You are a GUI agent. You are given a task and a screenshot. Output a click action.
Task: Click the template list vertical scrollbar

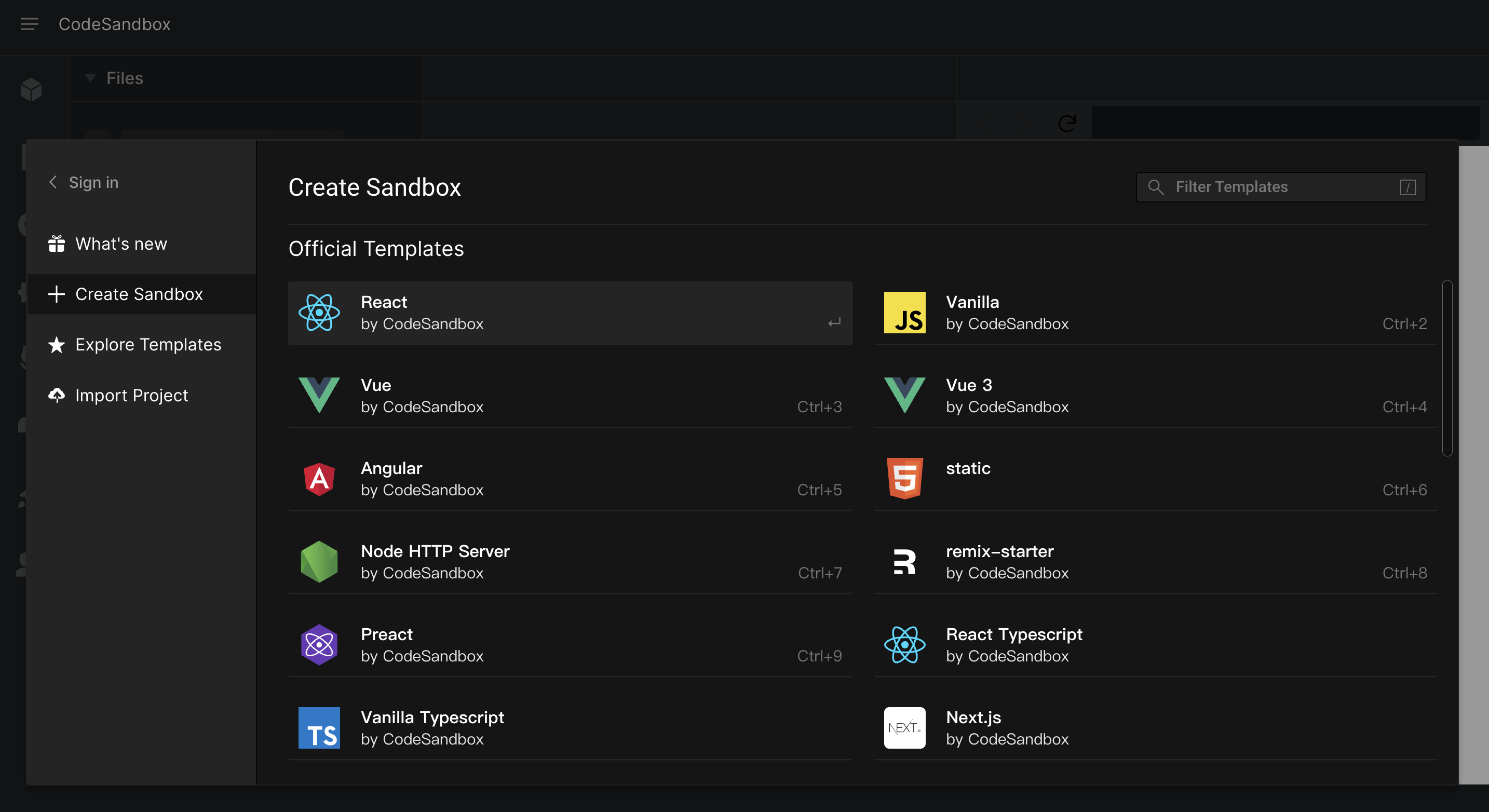(x=1447, y=368)
